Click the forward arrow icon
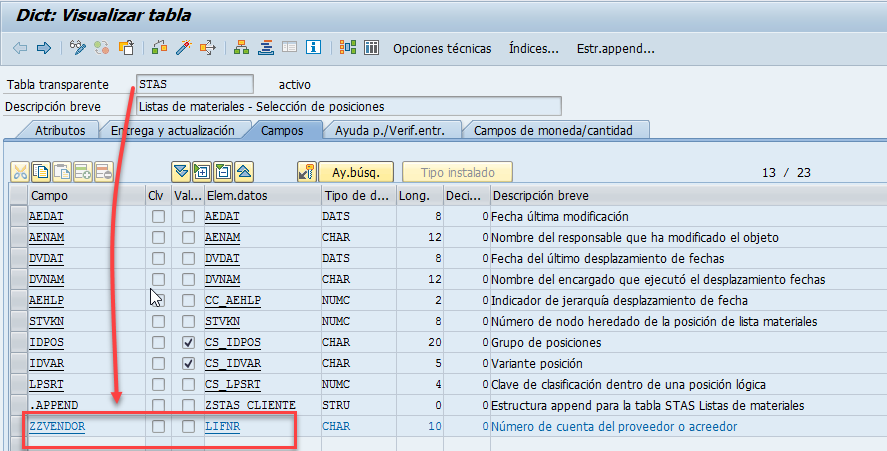The image size is (887, 451). [x=44, y=48]
